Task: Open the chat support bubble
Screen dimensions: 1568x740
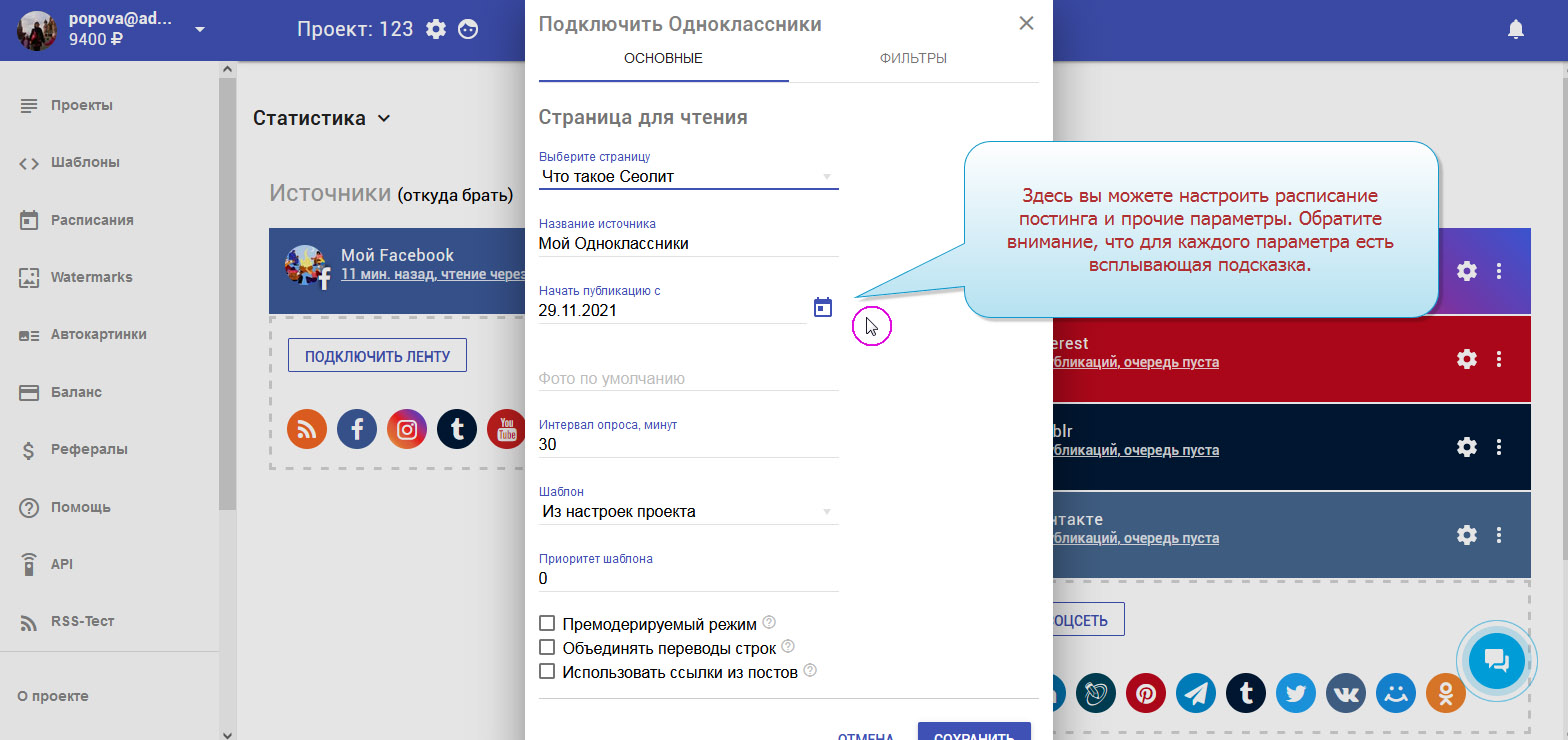Action: [x=1496, y=660]
